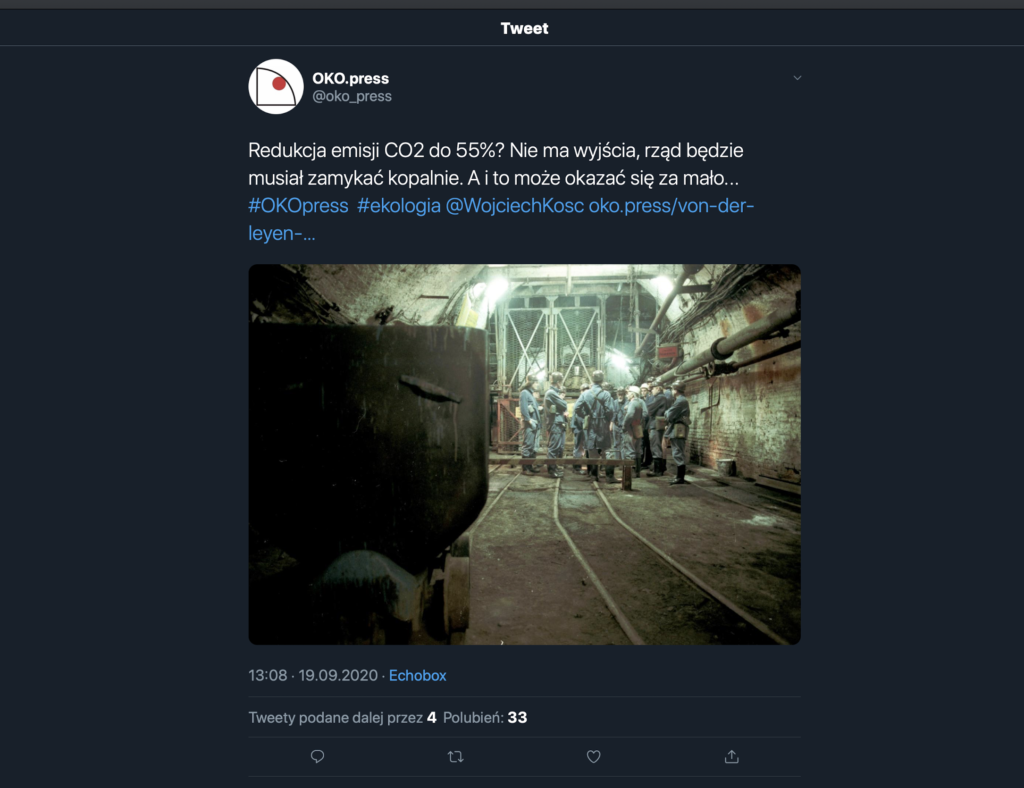
Task: Follow the oko.press/von-der-leyen article link
Action: click(671, 205)
